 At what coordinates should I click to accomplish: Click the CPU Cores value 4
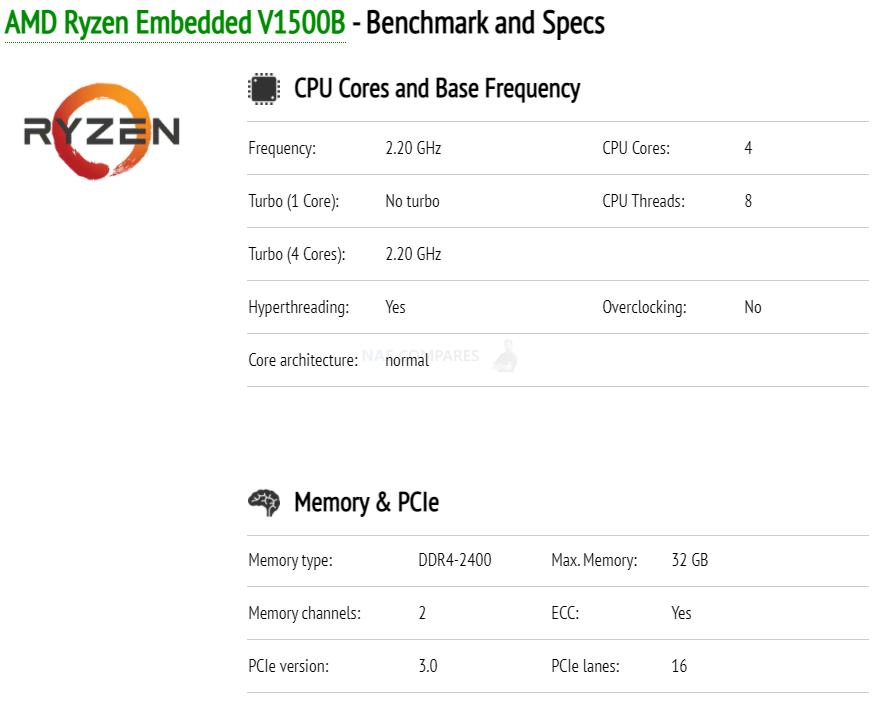[x=748, y=148]
